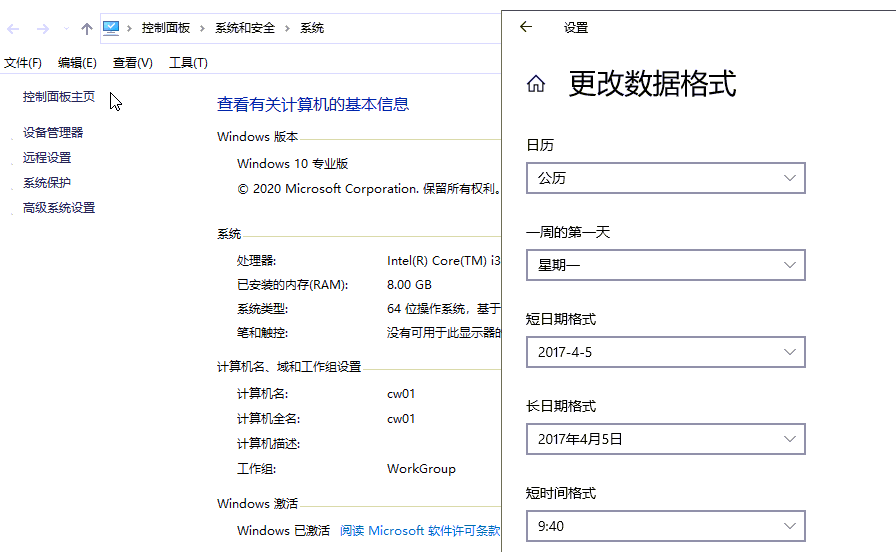Open the 编辑(E) menu
The image size is (896, 552).
coord(77,63)
